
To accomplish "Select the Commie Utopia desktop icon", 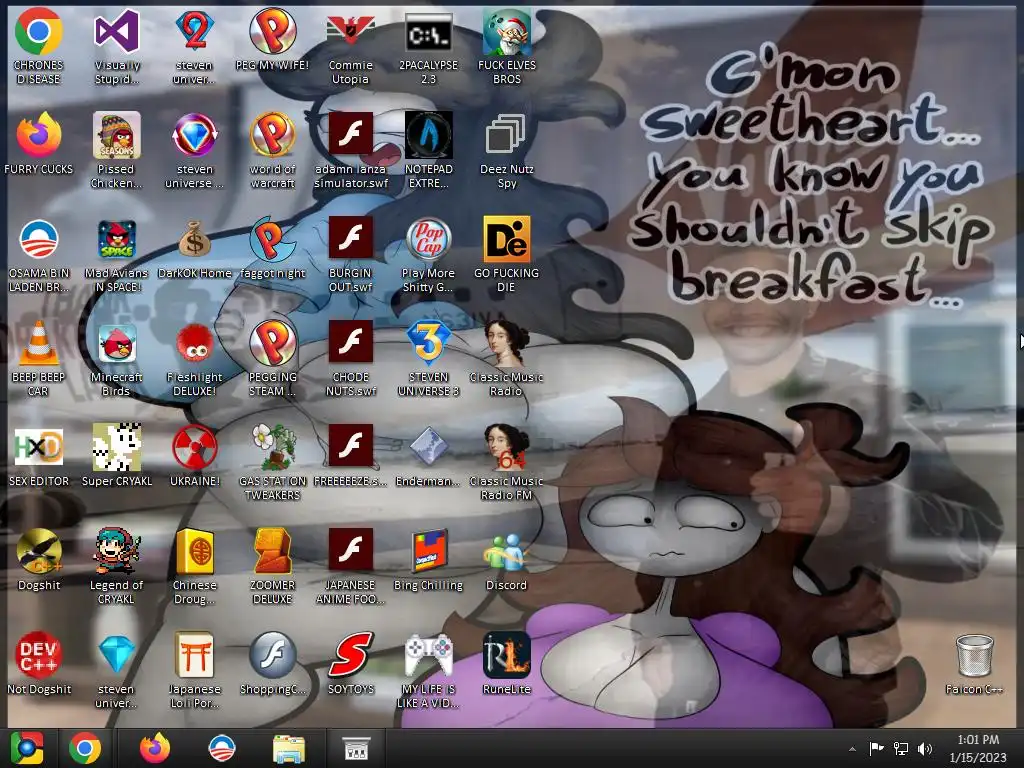I will 351,31.
